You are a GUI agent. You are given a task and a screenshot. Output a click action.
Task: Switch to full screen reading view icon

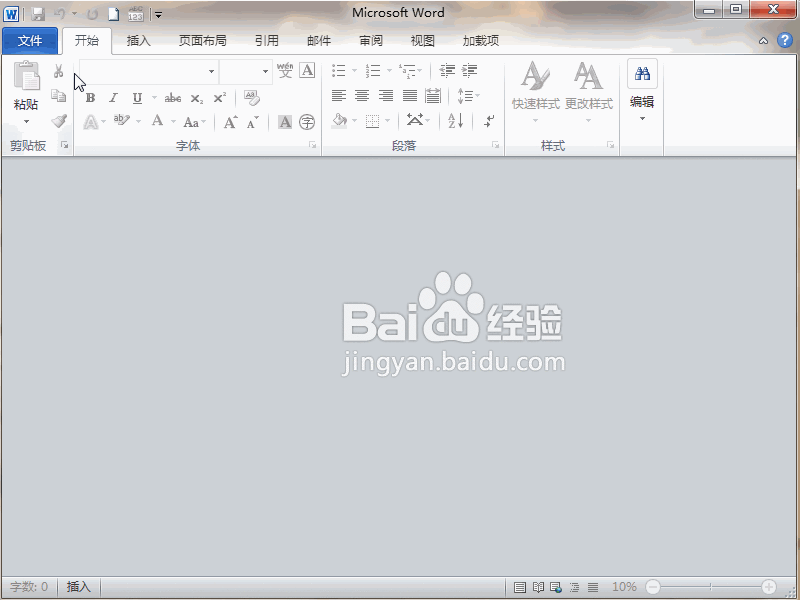(x=538, y=587)
